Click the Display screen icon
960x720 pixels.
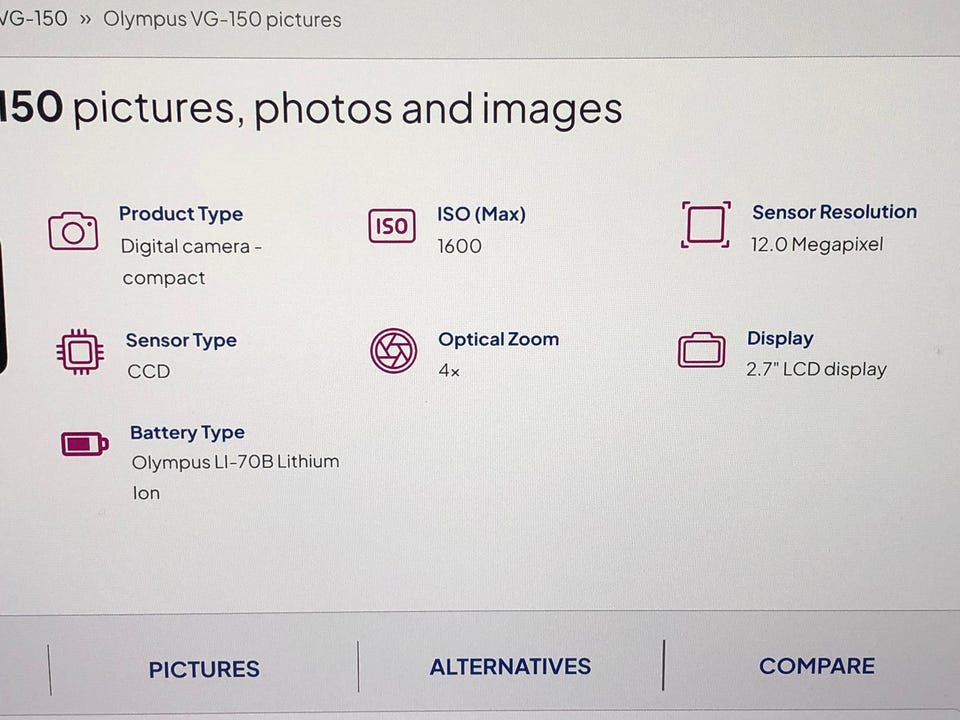pos(702,350)
